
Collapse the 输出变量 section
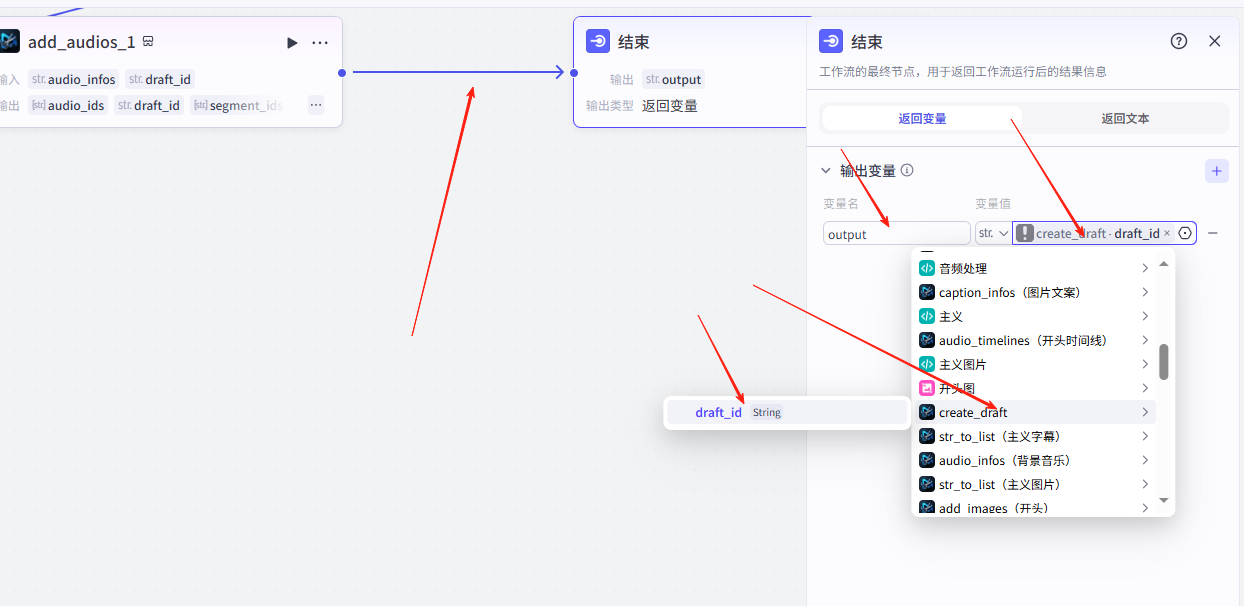[826, 171]
